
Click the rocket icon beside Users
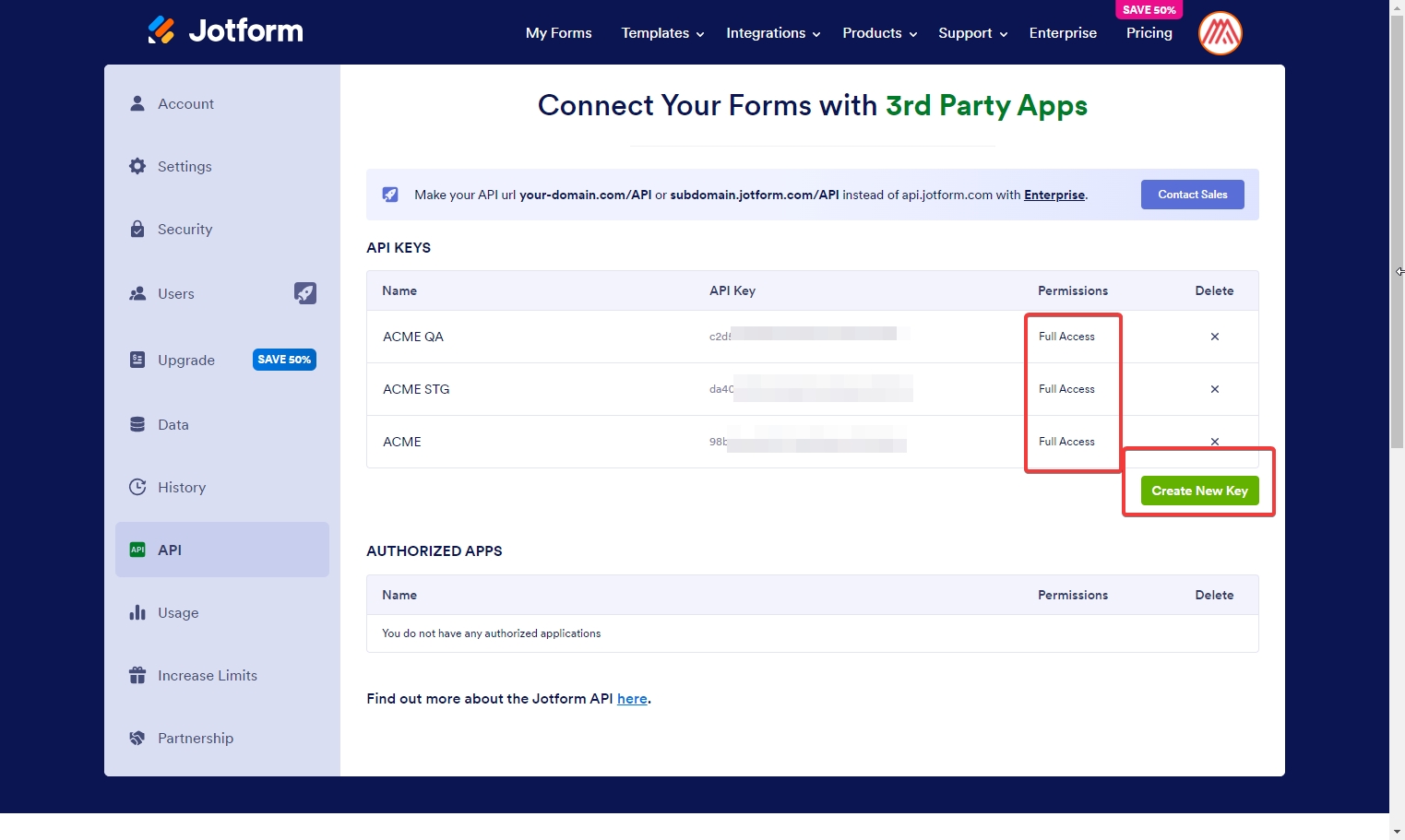[304, 293]
